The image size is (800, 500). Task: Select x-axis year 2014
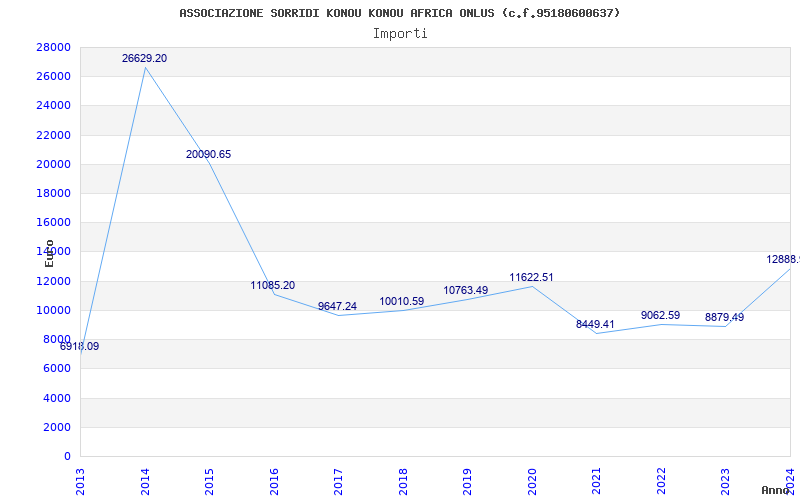(144, 482)
